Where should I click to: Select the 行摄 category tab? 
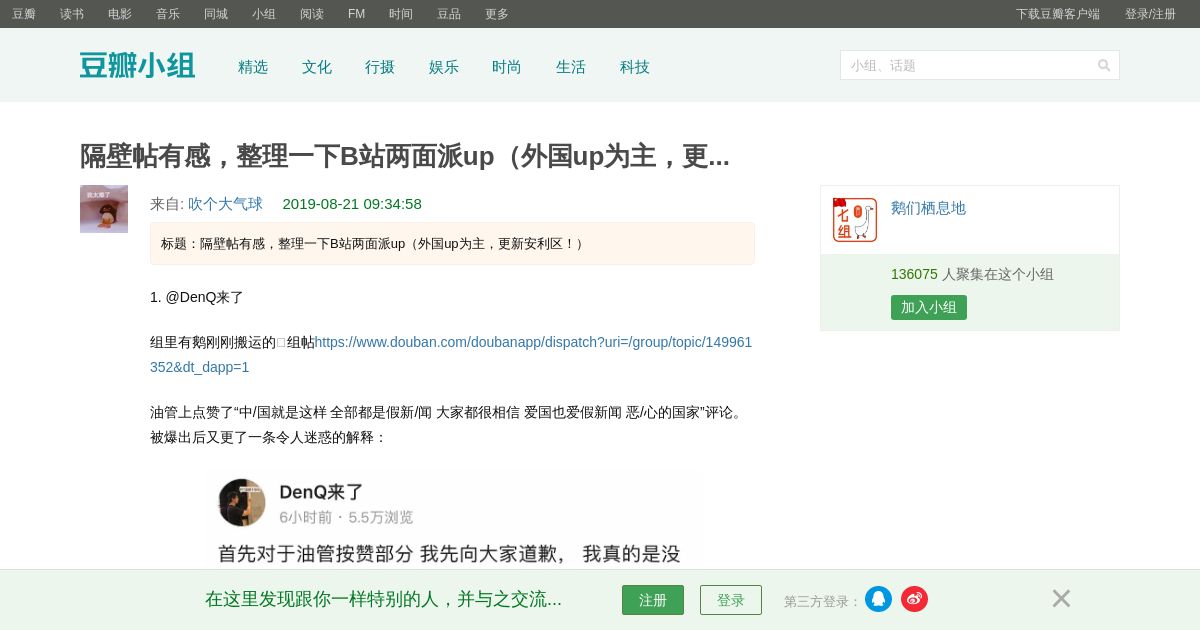pyautogui.click(x=380, y=67)
